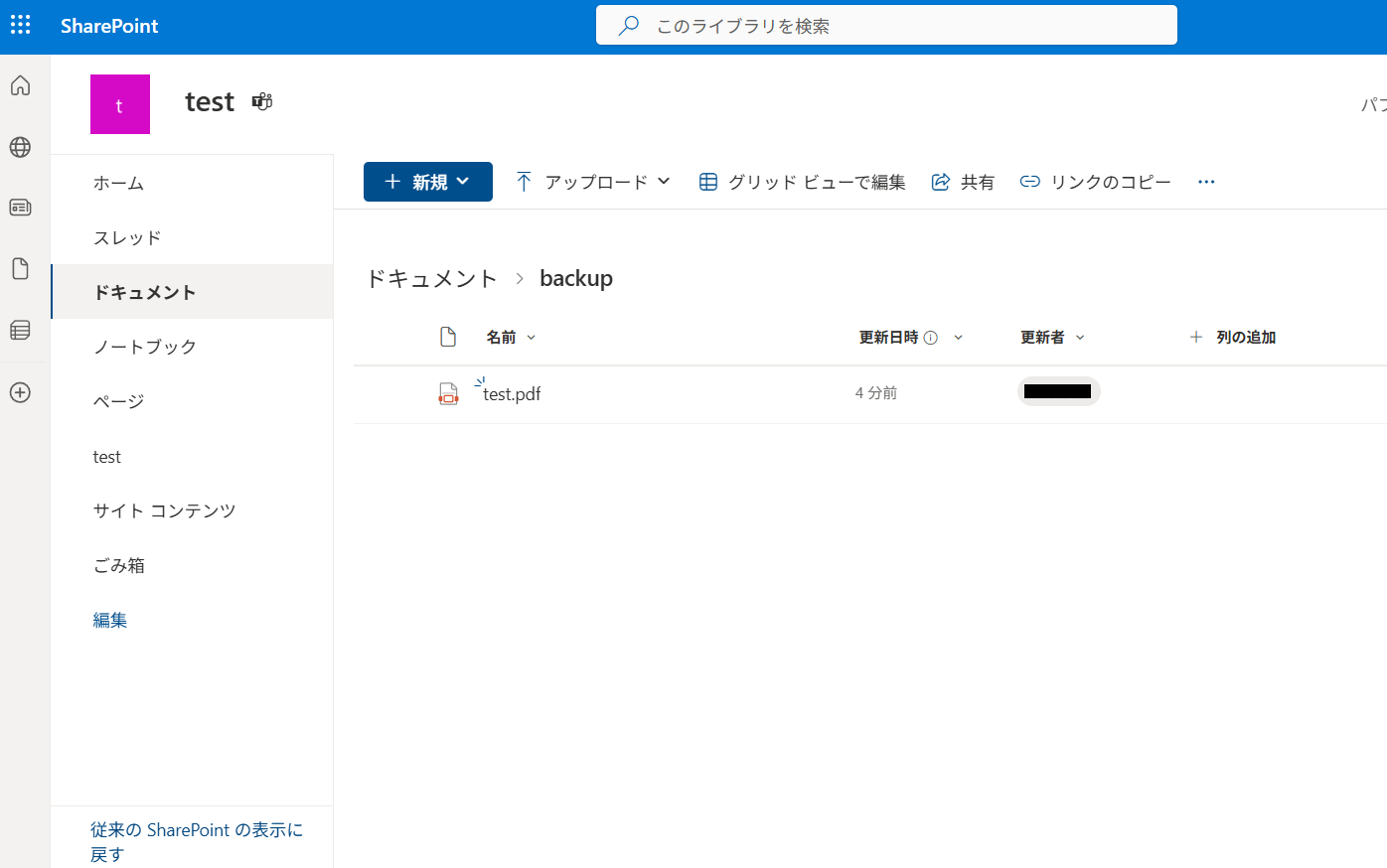The width and height of the screenshot is (1387, 868).
Task: Select ごみ箱 in the site navigation
Action: point(119,564)
